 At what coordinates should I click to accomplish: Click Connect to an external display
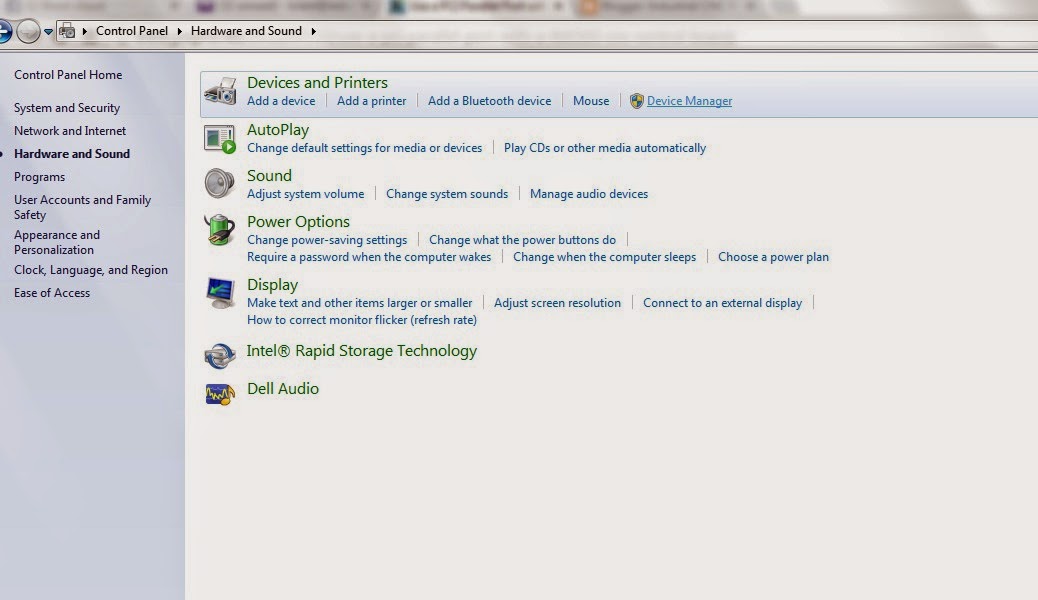coord(722,303)
